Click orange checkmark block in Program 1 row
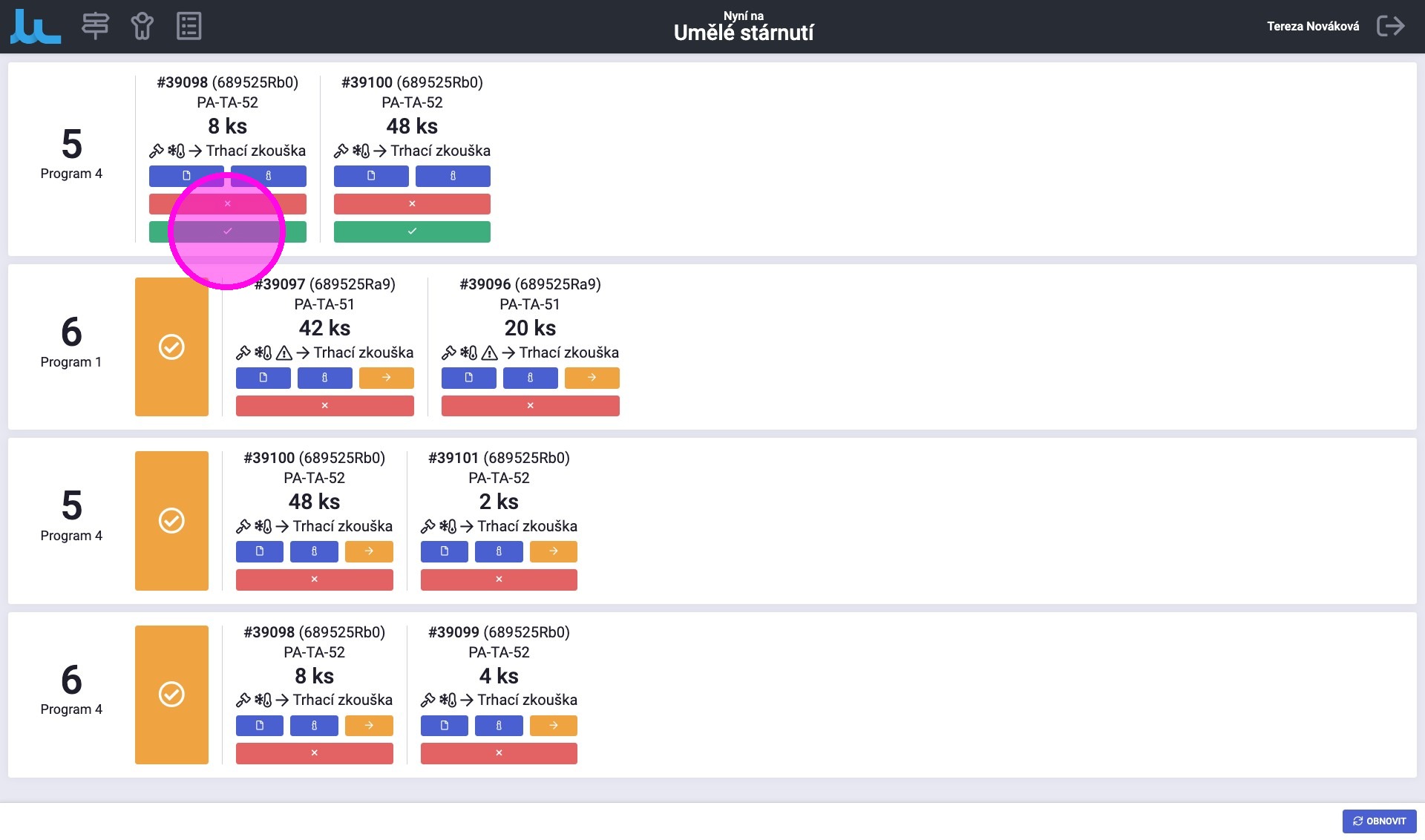The width and height of the screenshot is (1425, 840). click(x=171, y=347)
